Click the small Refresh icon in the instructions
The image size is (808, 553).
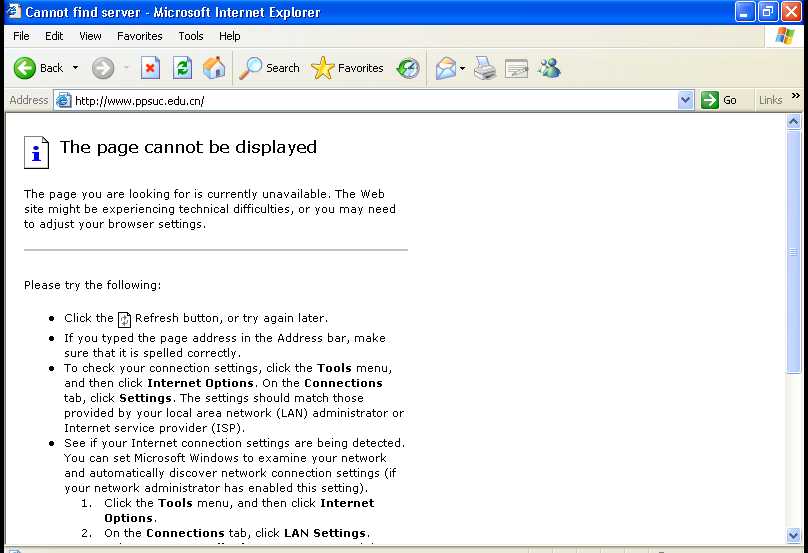point(124,320)
